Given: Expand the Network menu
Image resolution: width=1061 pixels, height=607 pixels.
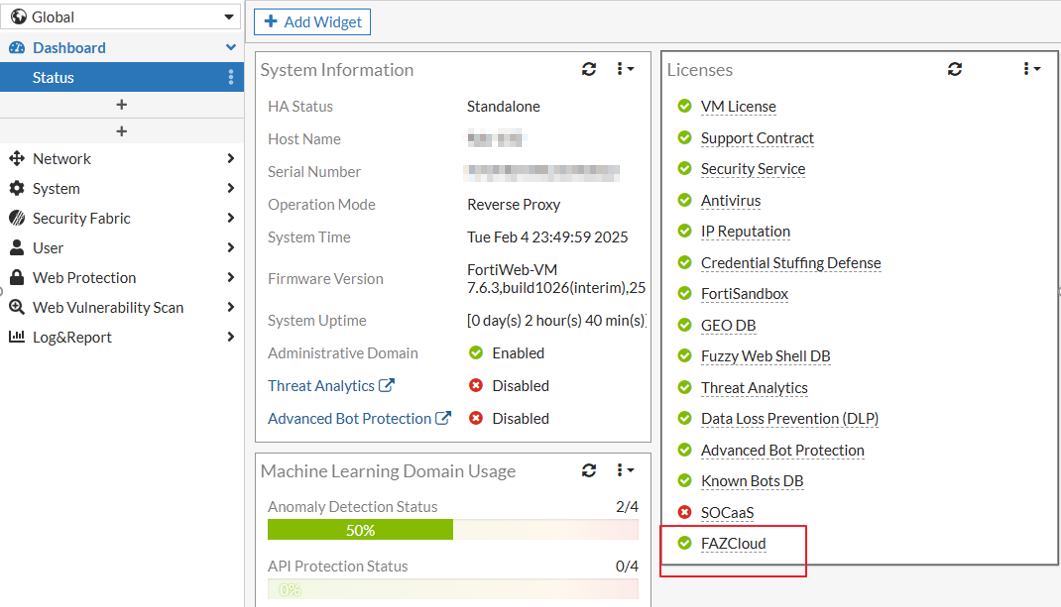Looking at the screenshot, I should 122,159.
